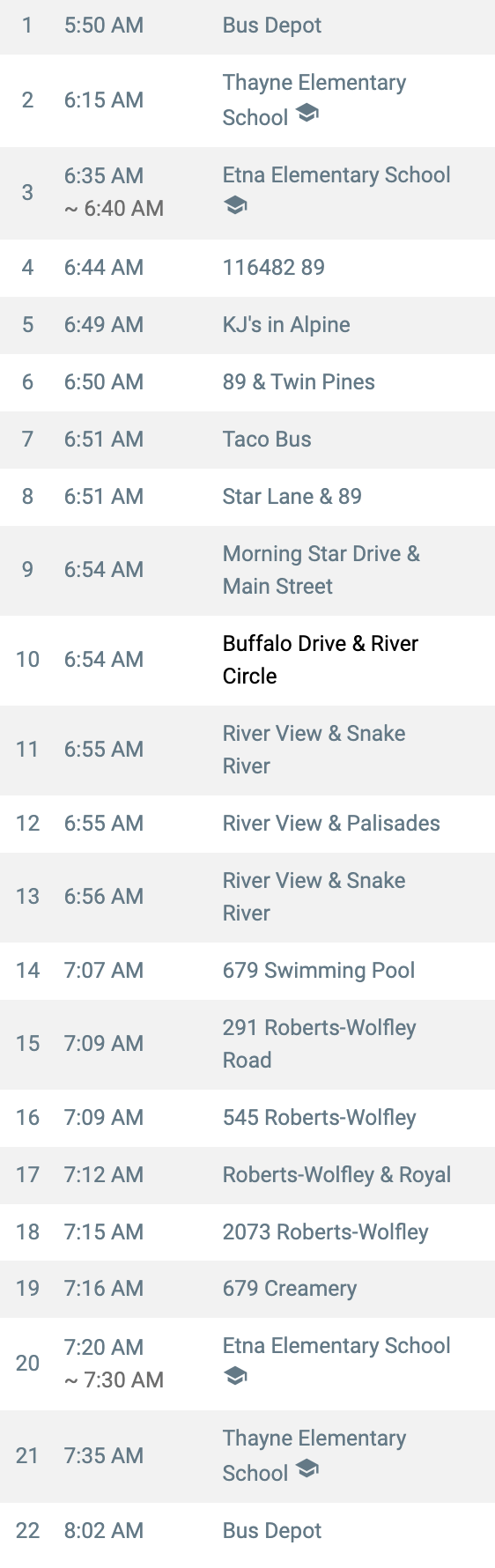Choose the KJ's in Alpine stop

click(247, 325)
